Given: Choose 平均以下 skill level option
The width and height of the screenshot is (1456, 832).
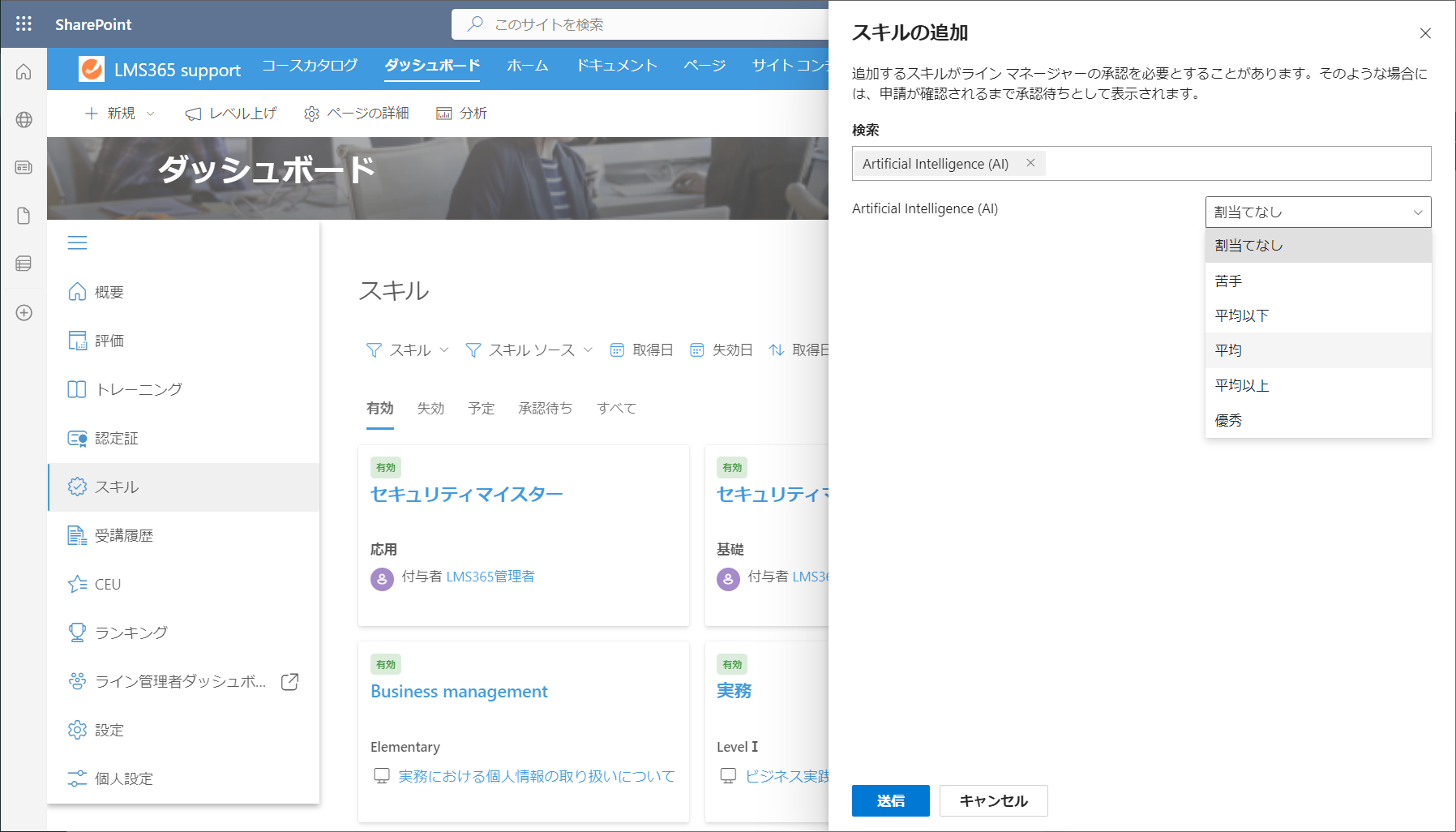Looking at the screenshot, I should click(1318, 316).
